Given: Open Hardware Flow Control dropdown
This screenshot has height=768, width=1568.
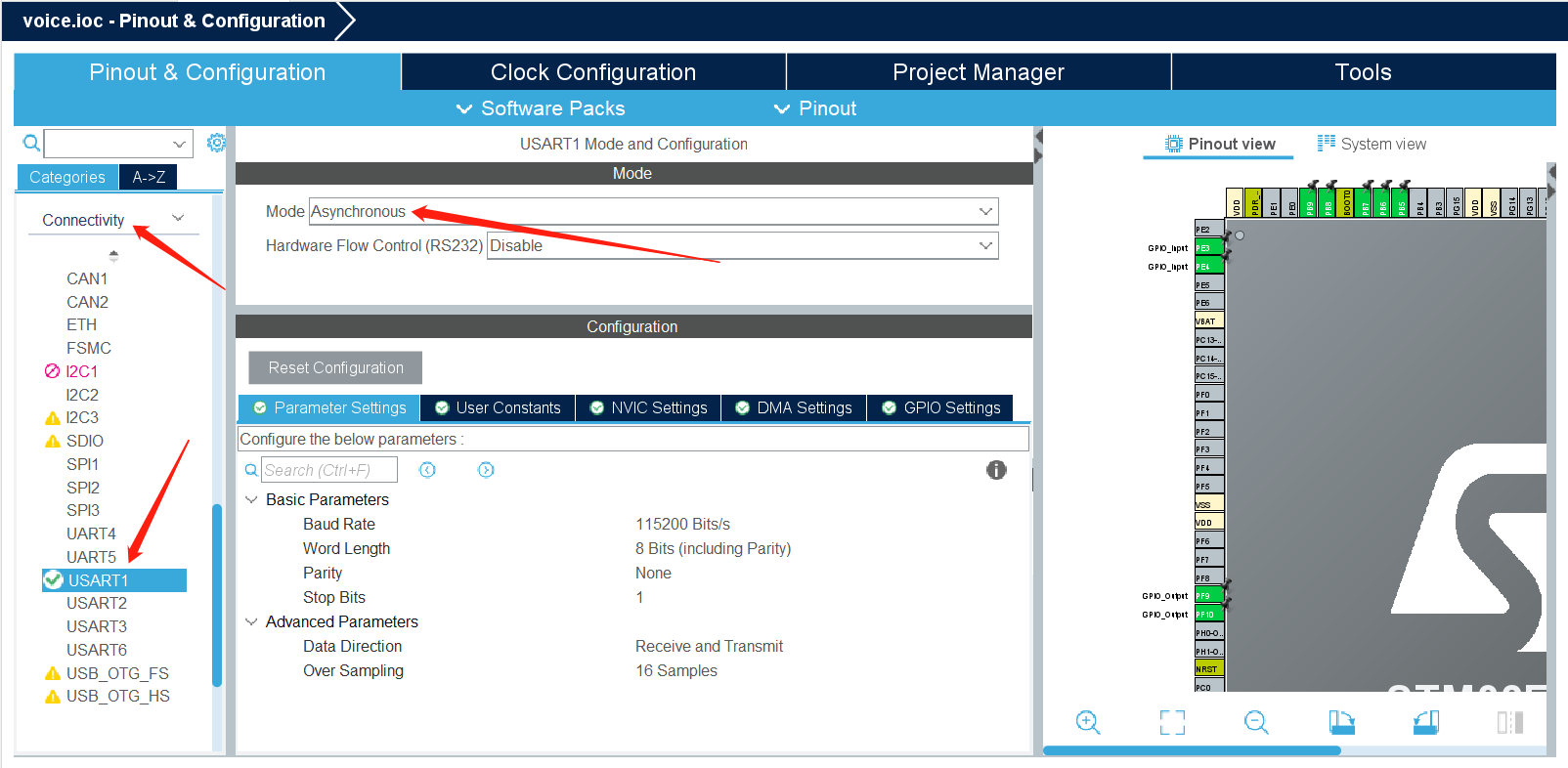Looking at the screenshot, I should pos(985,245).
